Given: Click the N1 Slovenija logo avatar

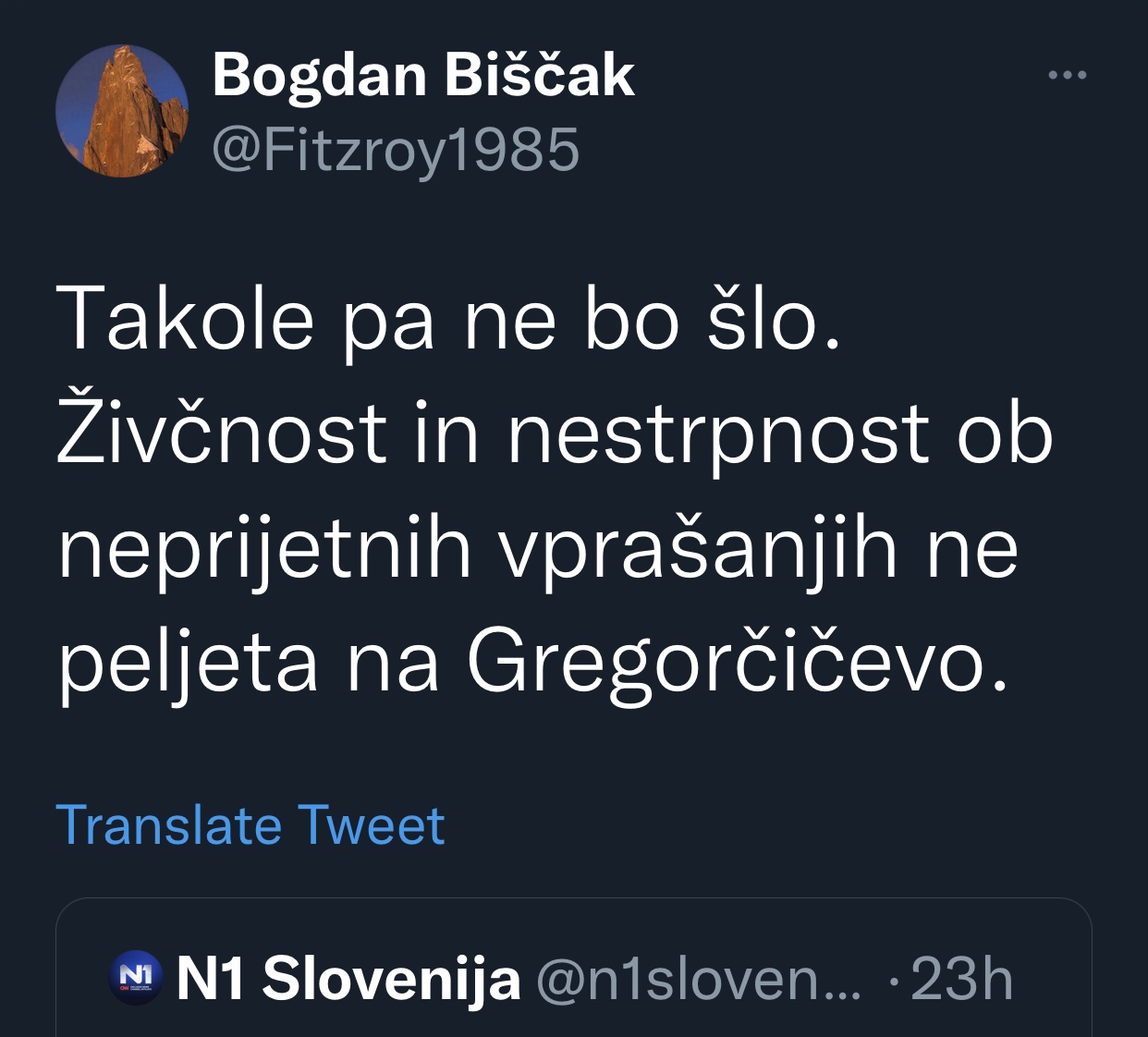Looking at the screenshot, I should [136, 978].
